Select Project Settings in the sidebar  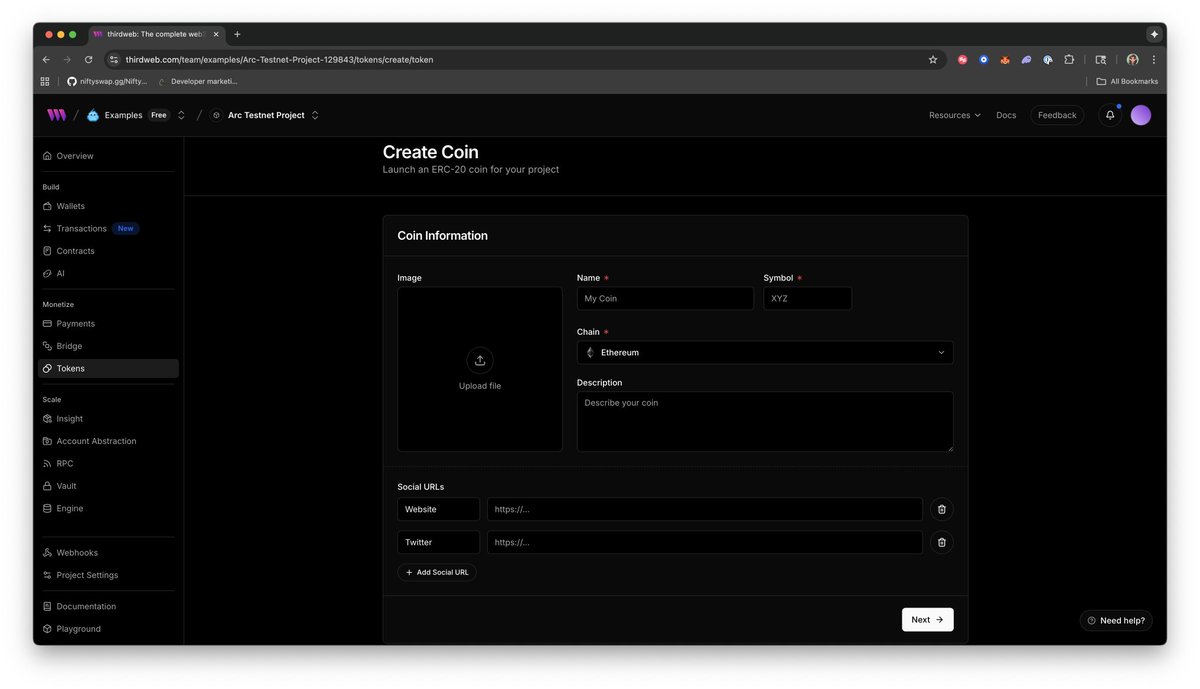[87, 575]
